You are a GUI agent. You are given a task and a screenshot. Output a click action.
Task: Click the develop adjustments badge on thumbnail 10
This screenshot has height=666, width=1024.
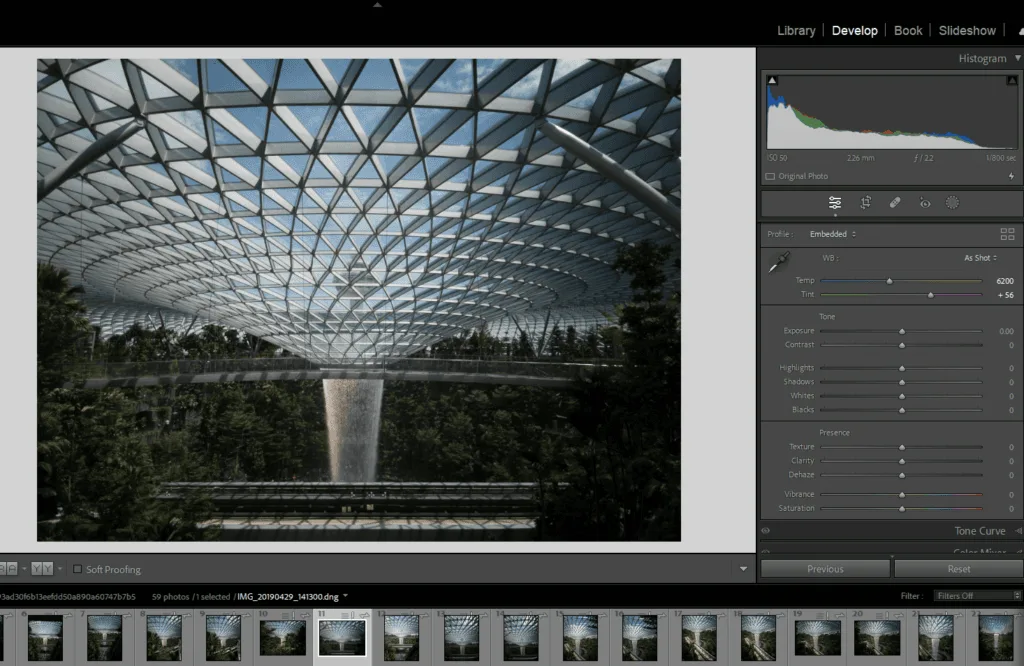(x=287, y=614)
